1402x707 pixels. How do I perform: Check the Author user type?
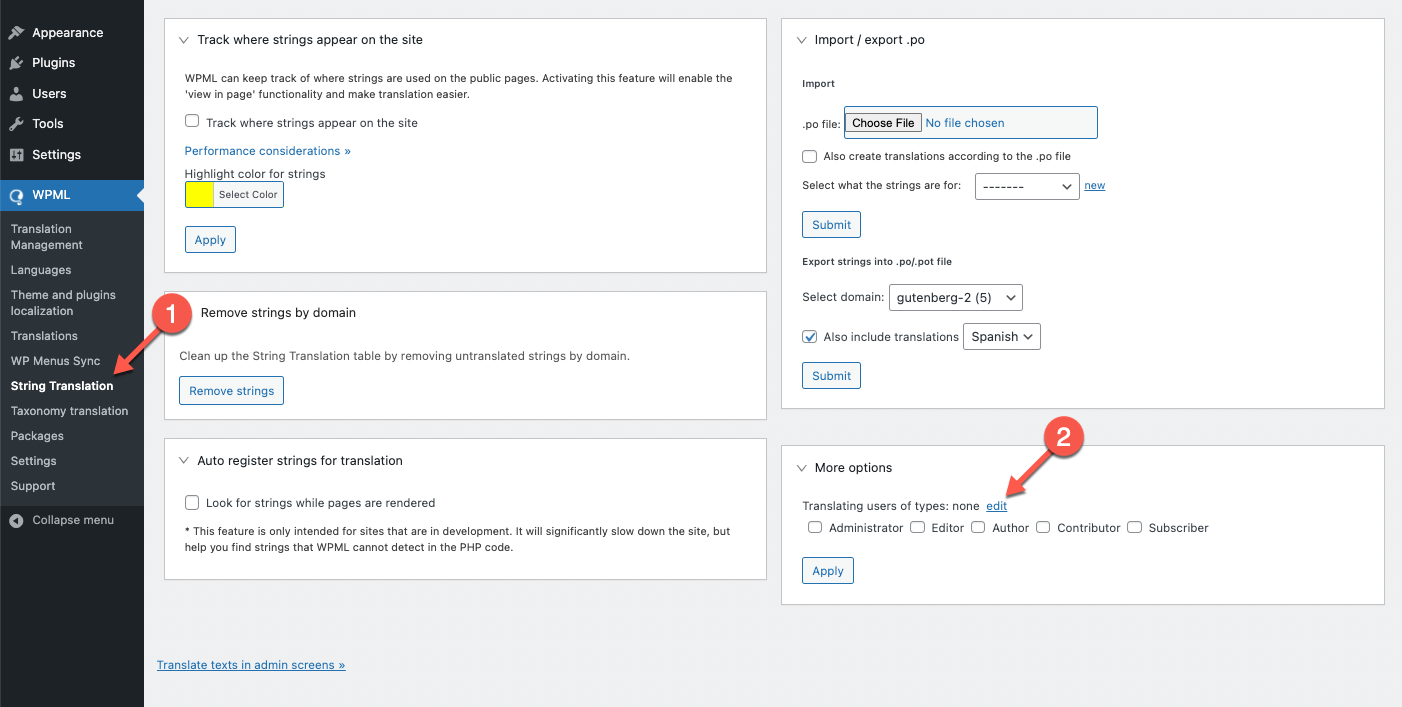(x=978, y=527)
